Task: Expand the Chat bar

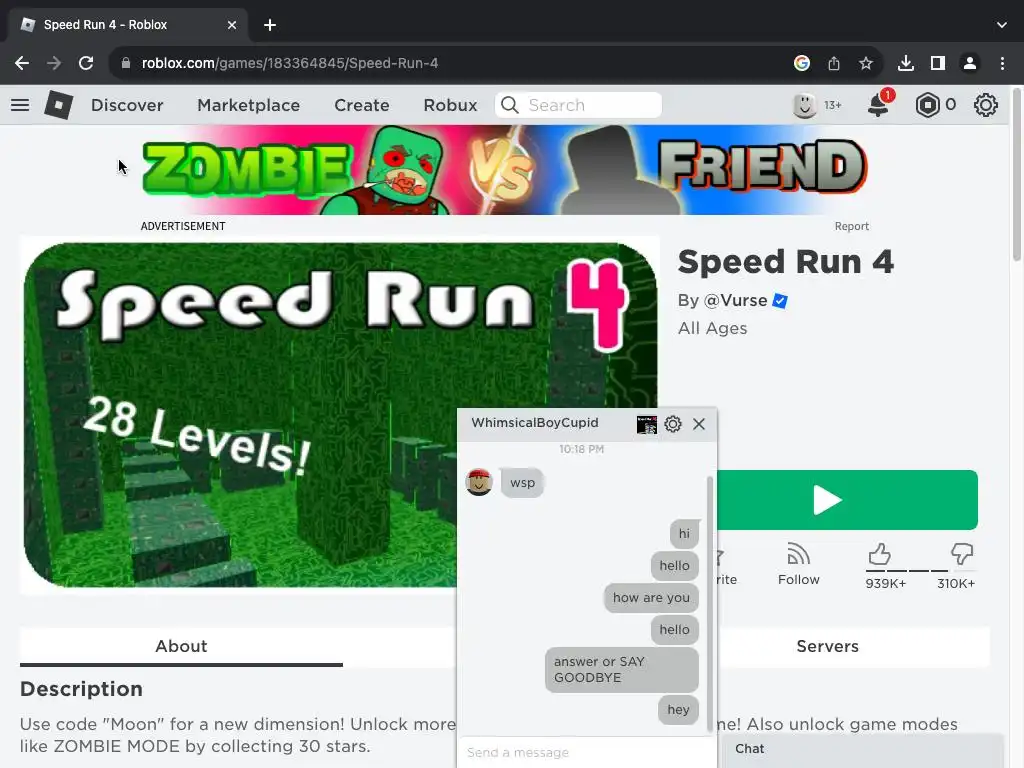Action: [x=861, y=750]
